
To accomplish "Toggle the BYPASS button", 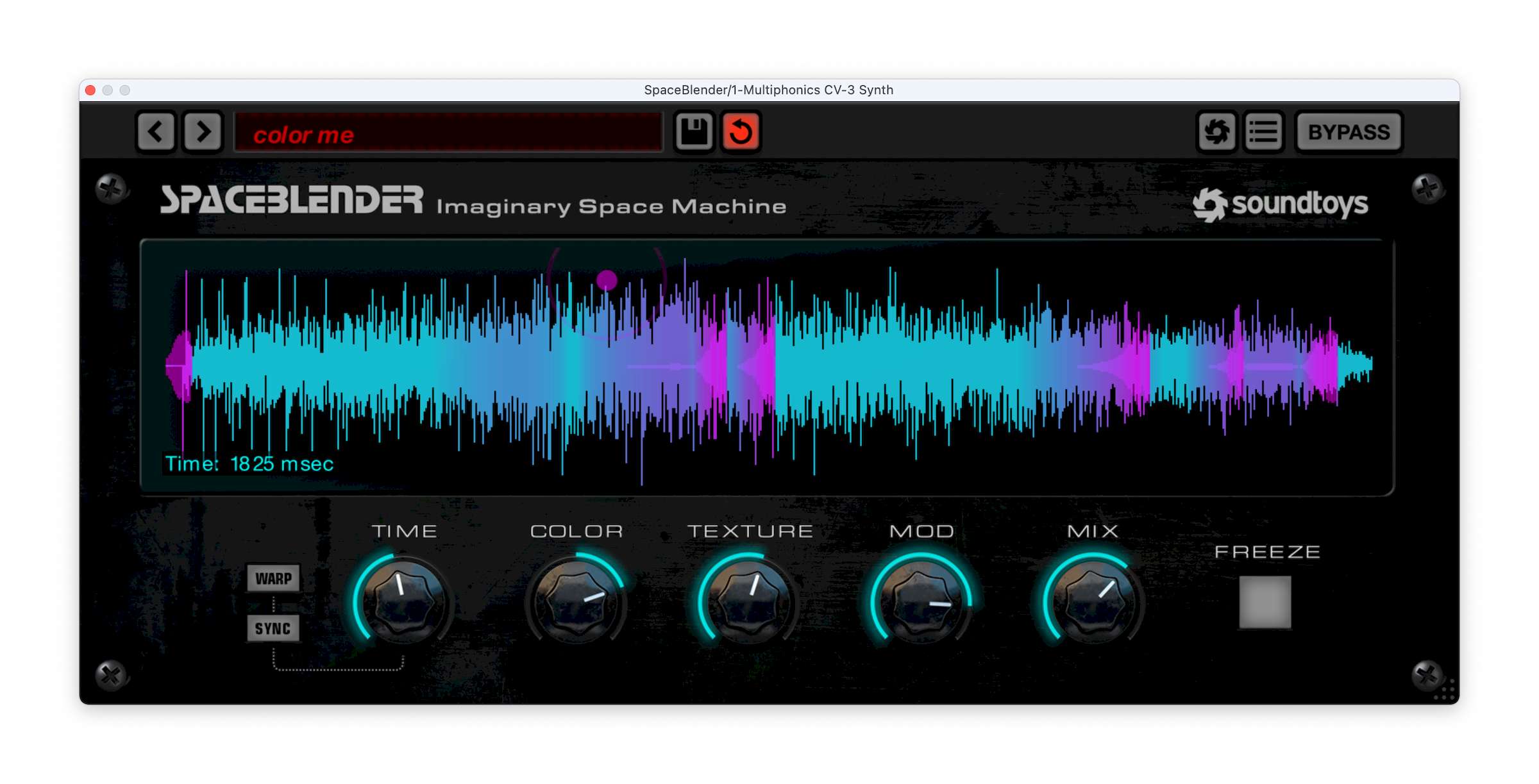I will 1349,132.
